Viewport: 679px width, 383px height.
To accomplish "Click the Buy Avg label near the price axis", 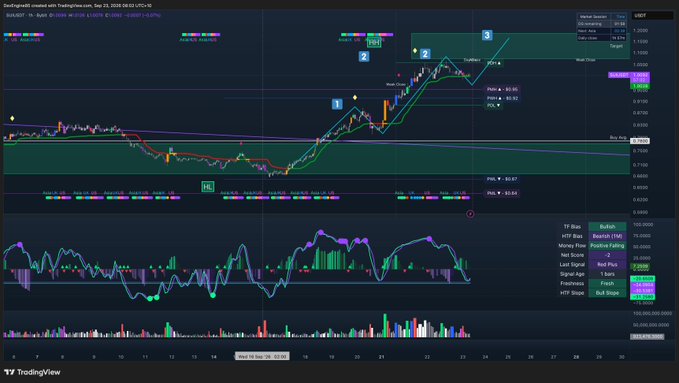I will 618,137.
